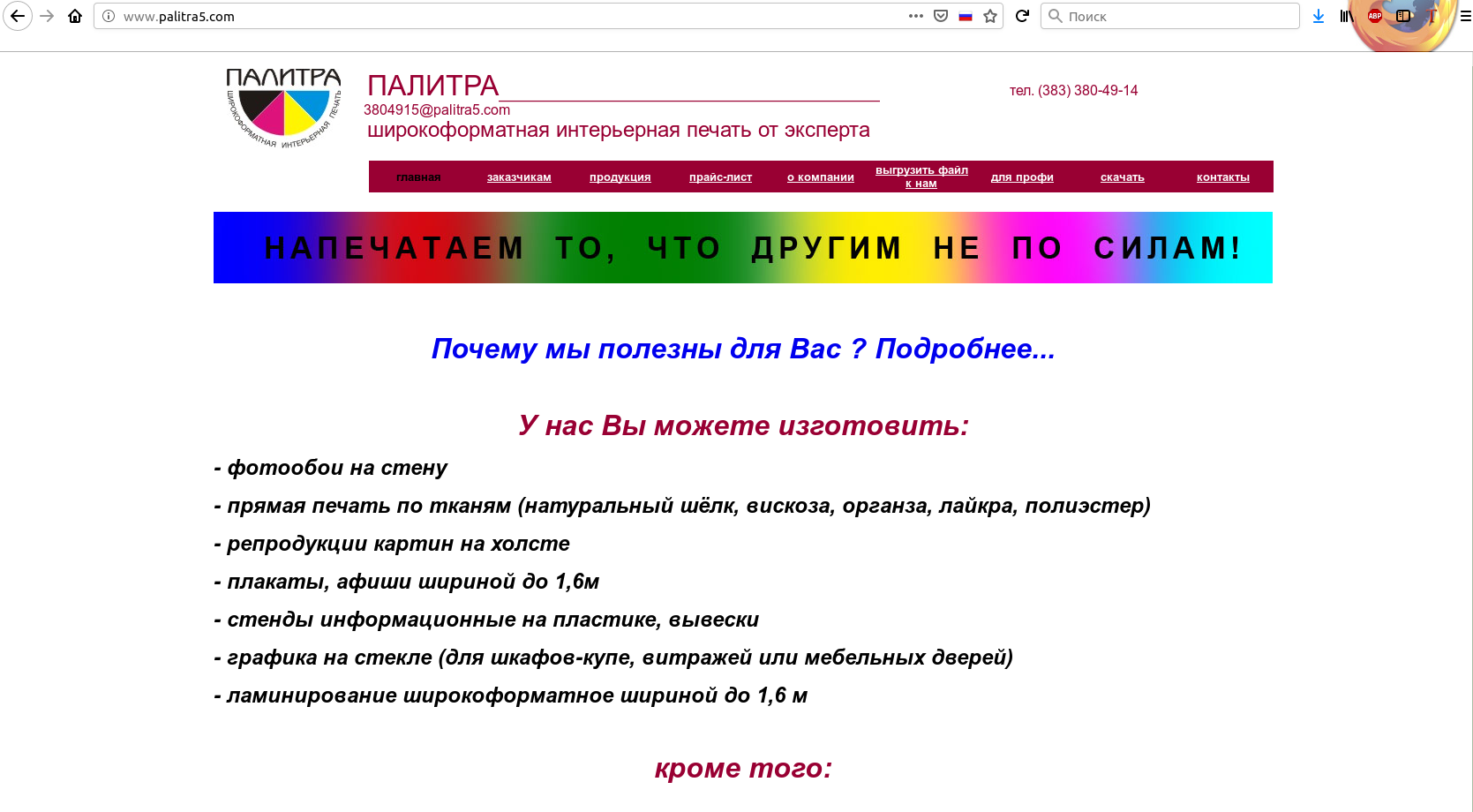Image resolution: width=1473 pixels, height=812 pixels.
Task: Open the заказчикам menu item
Action: click(519, 177)
